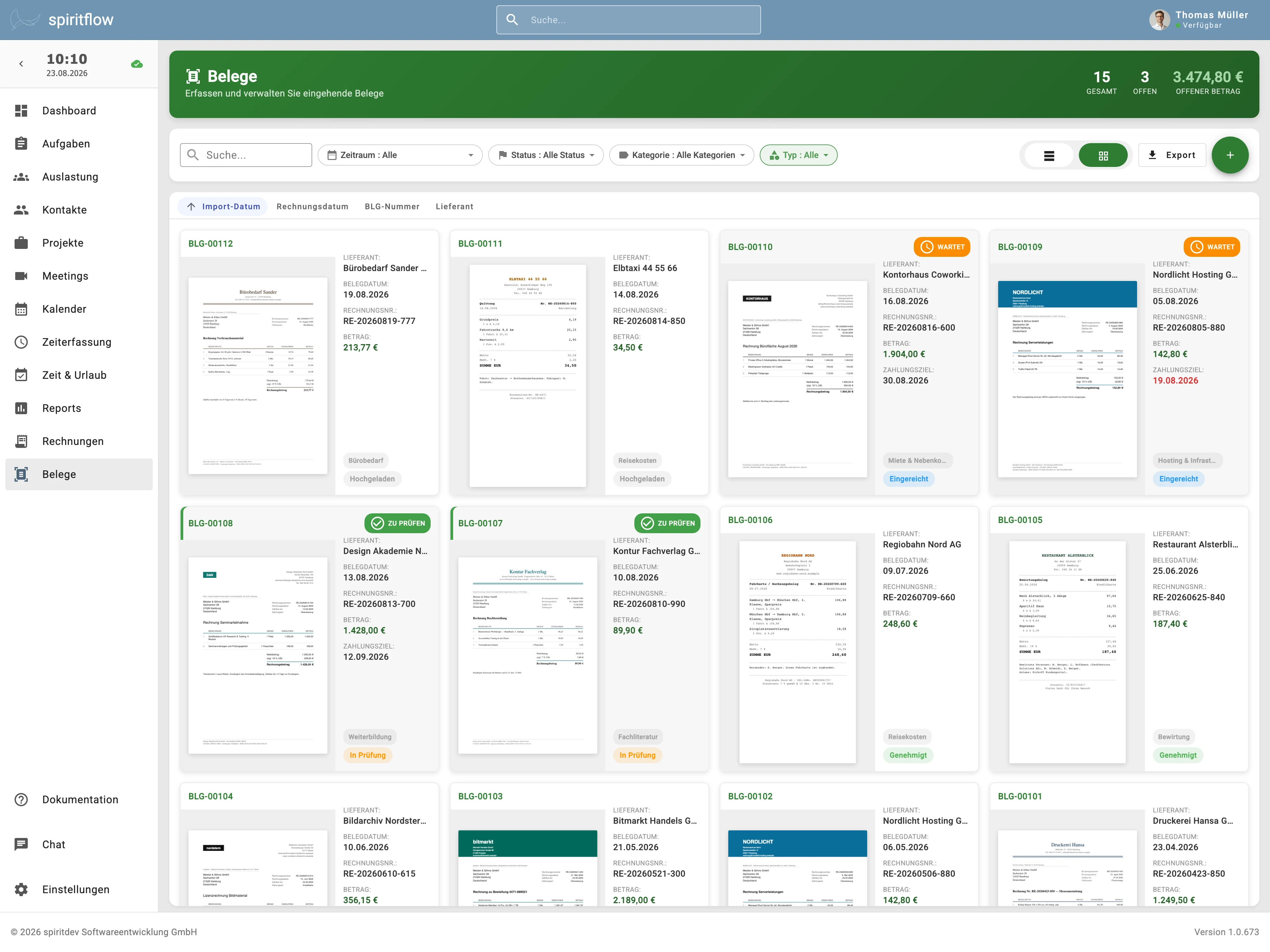Click the In Prüfung status on BLG-00108
The width and height of the screenshot is (1270, 952).
point(368,755)
